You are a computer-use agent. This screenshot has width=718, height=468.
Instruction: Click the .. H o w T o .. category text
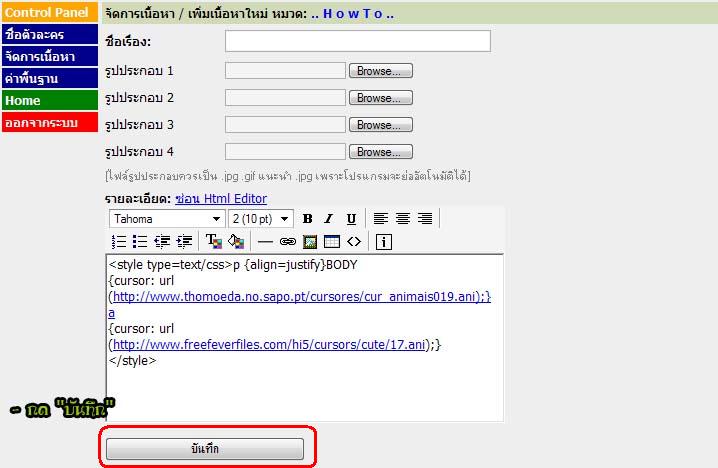tap(352, 14)
